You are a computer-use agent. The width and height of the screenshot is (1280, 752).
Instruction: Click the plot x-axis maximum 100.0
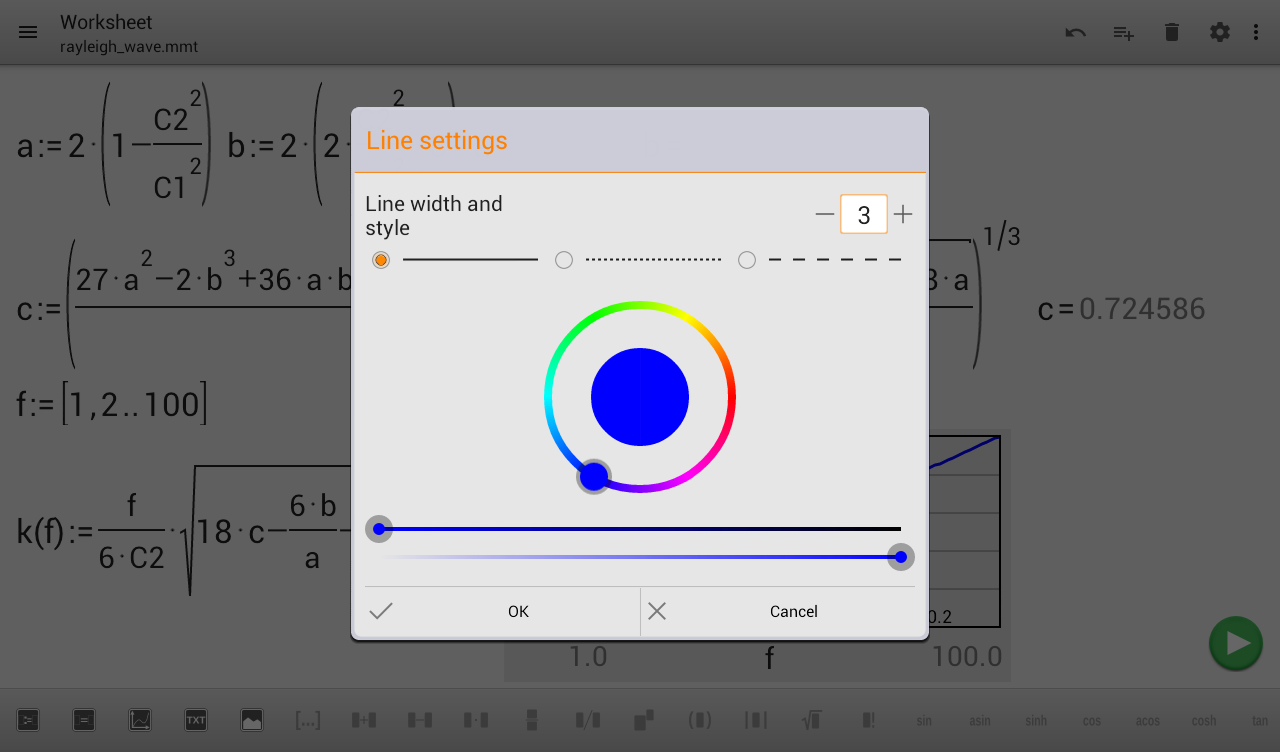click(x=967, y=657)
